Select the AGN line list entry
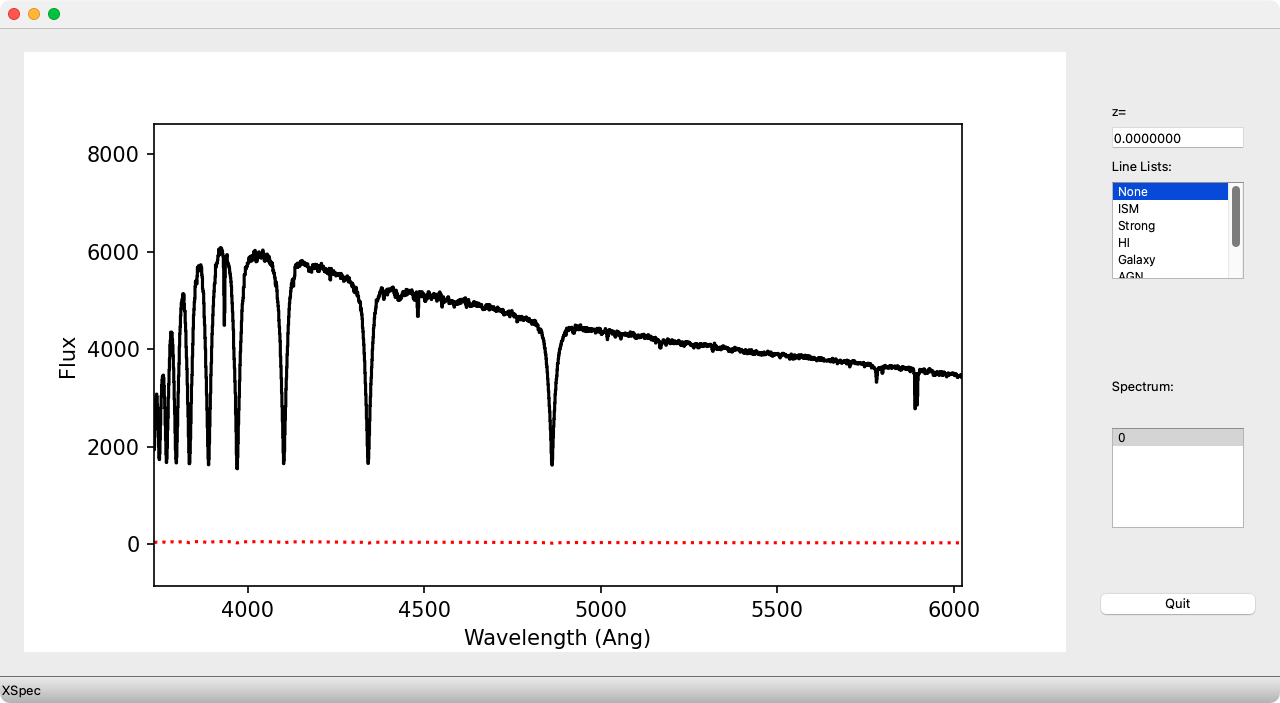This screenshot has height=703, width=1280. (1170, 274)
